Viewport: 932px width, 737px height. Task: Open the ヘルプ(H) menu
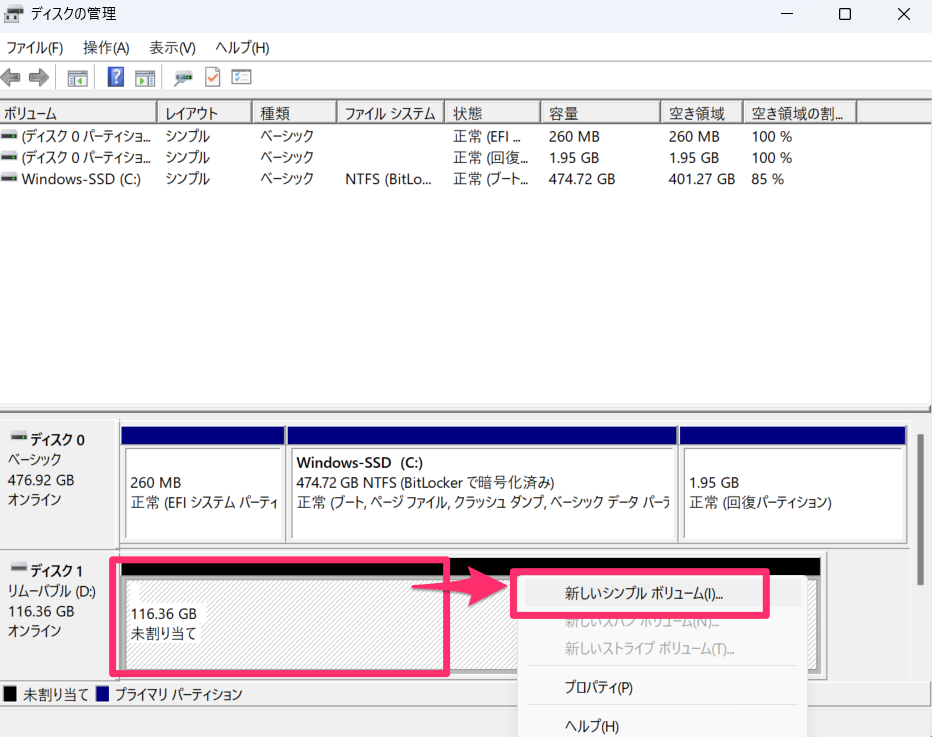(x=242, y=48)
